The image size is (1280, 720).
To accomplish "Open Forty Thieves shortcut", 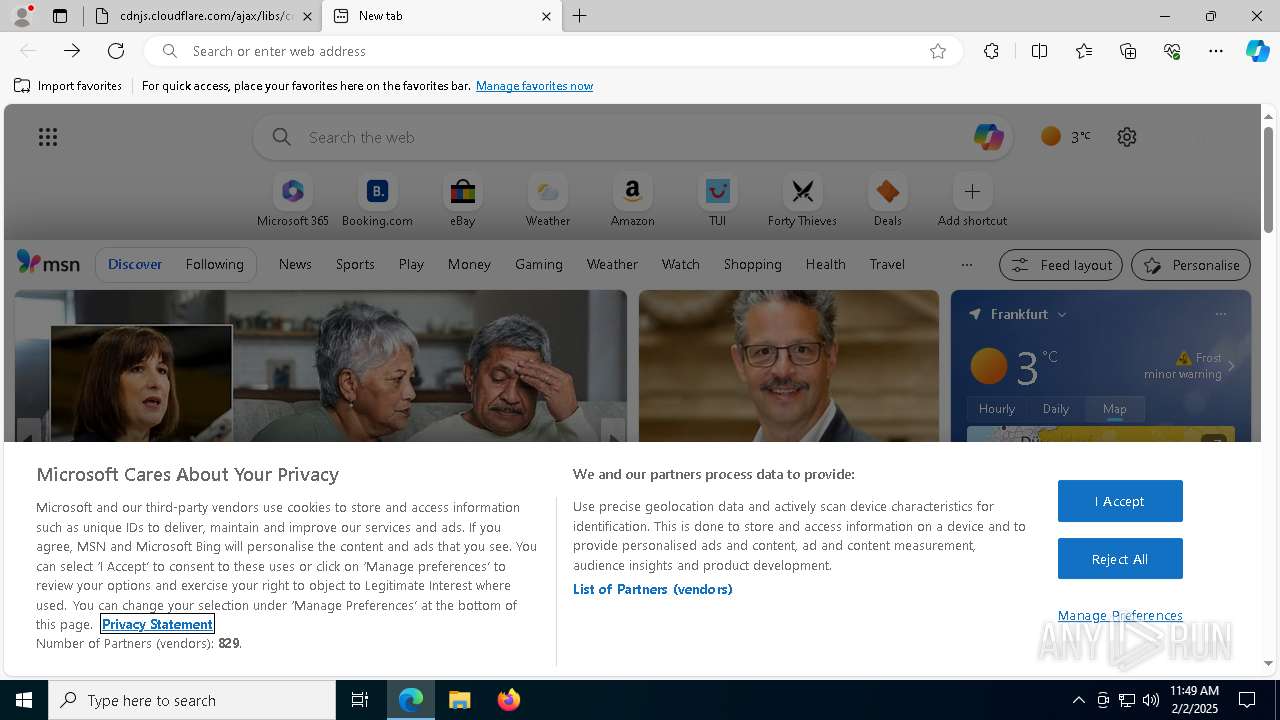I will tap(802, 201).
